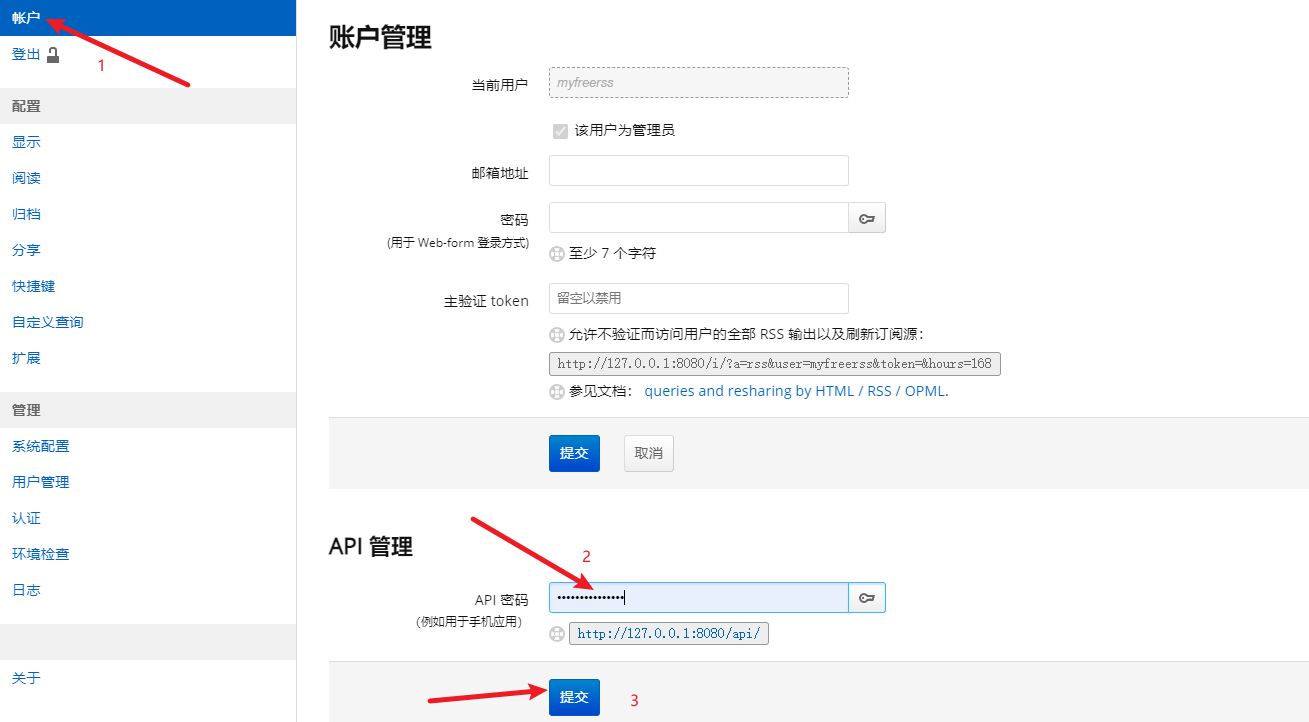This screenshot has width=1309, height=722.
Task: Click help icon beside 参见文档
Action: coord(557,392)
